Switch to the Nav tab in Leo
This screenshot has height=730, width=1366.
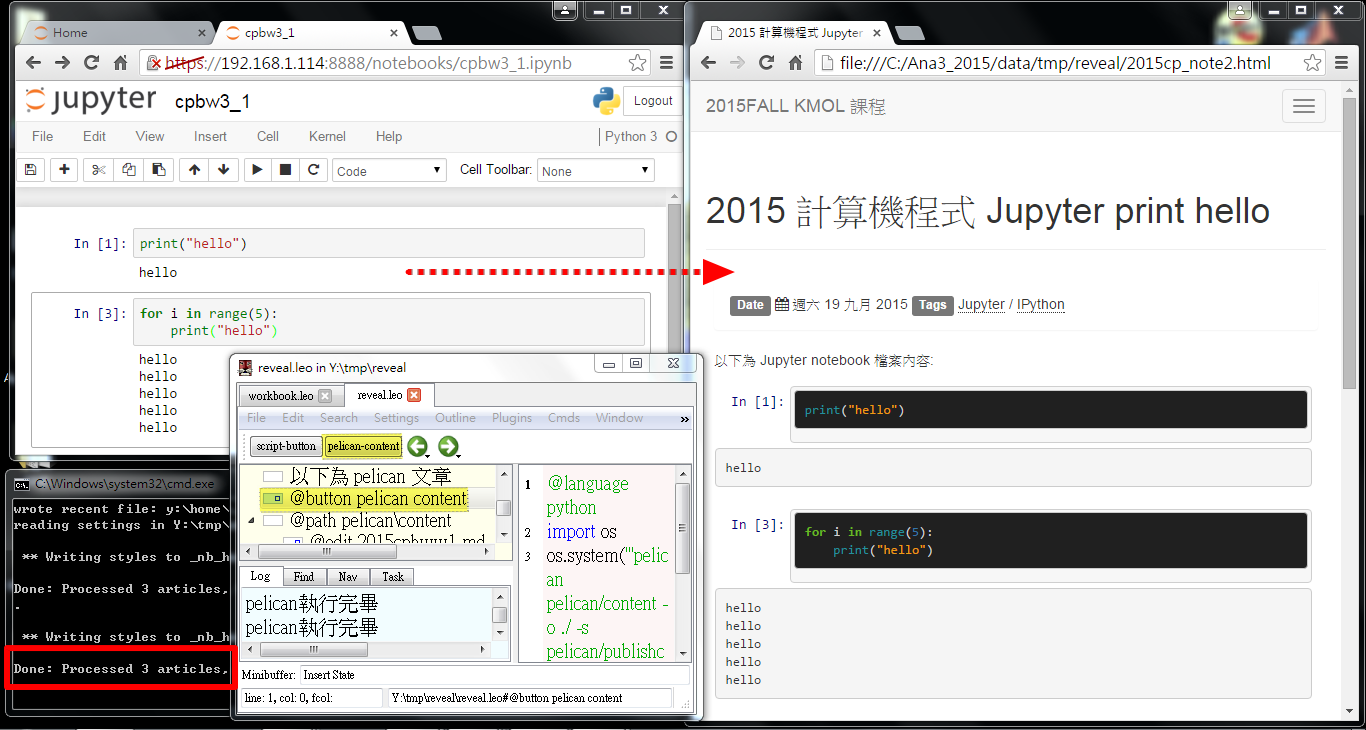point(348,576)
